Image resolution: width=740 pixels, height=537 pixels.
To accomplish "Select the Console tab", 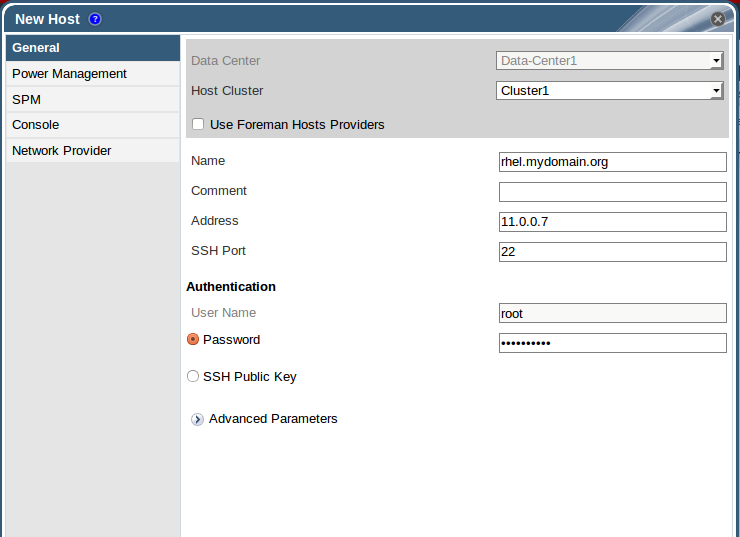I will click(92, 125).
